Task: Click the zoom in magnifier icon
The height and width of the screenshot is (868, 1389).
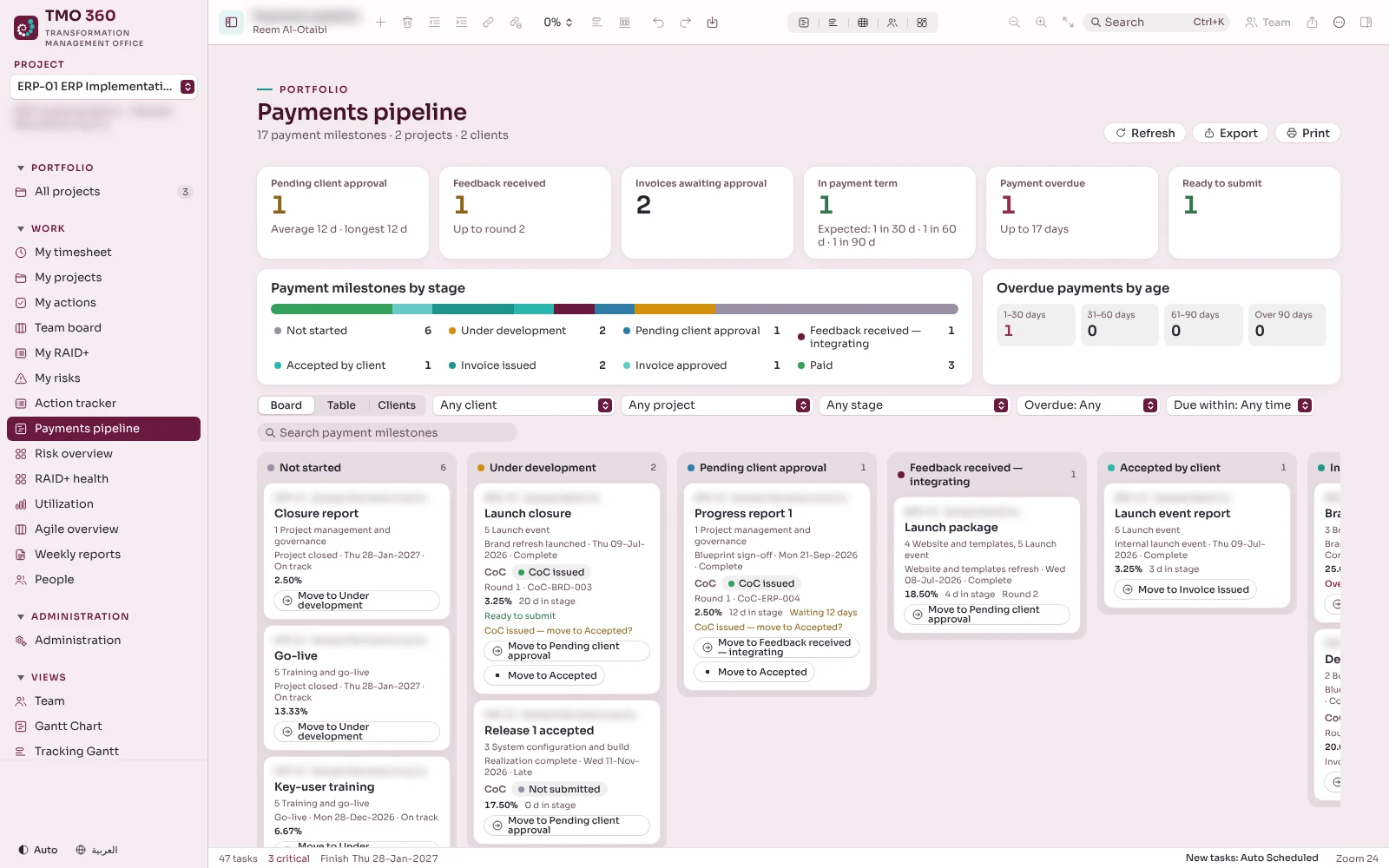Action: (x=1041, y=23)
